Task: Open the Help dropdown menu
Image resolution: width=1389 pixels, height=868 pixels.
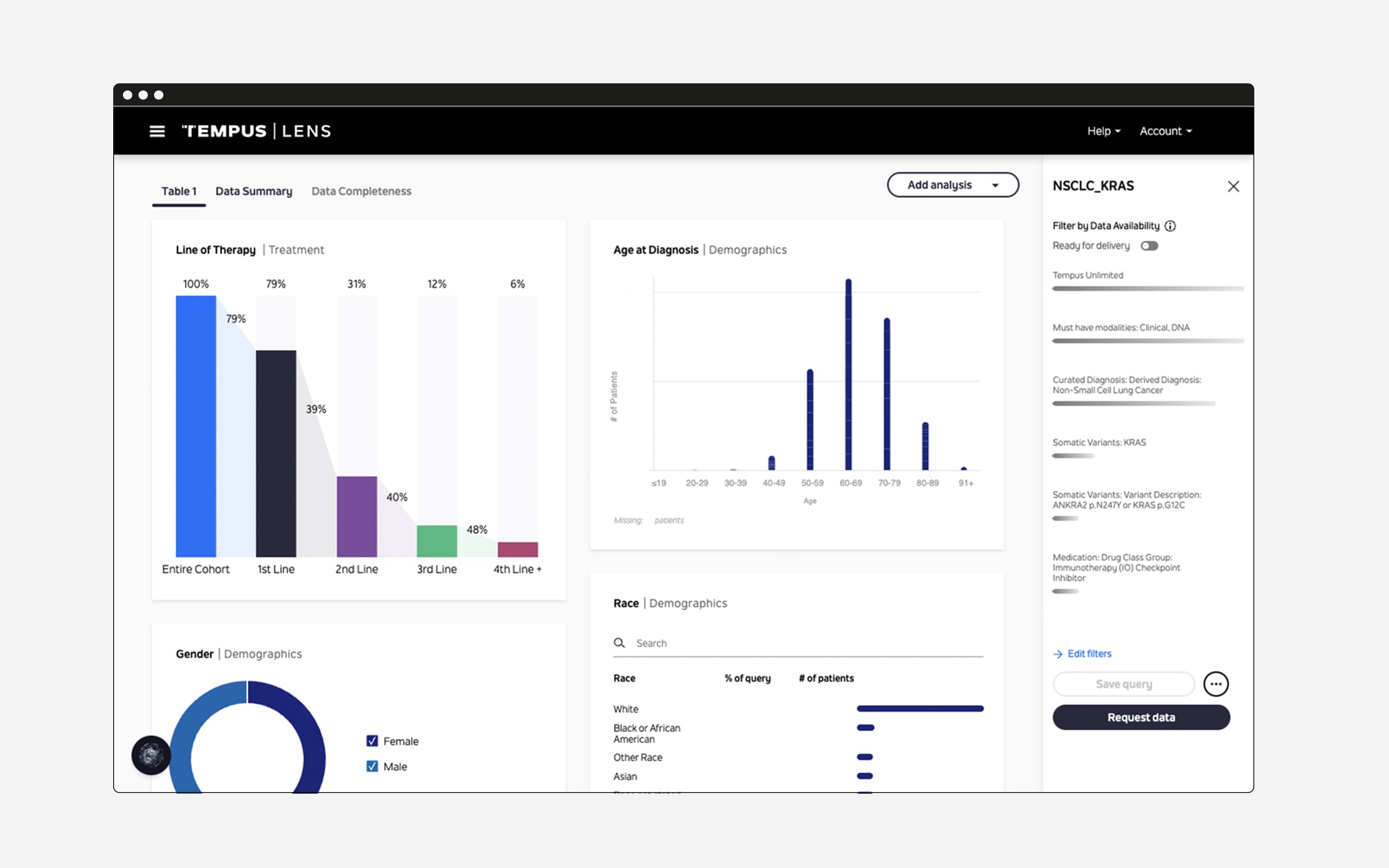Action: pyautogui.click(x=1104, y=131)
